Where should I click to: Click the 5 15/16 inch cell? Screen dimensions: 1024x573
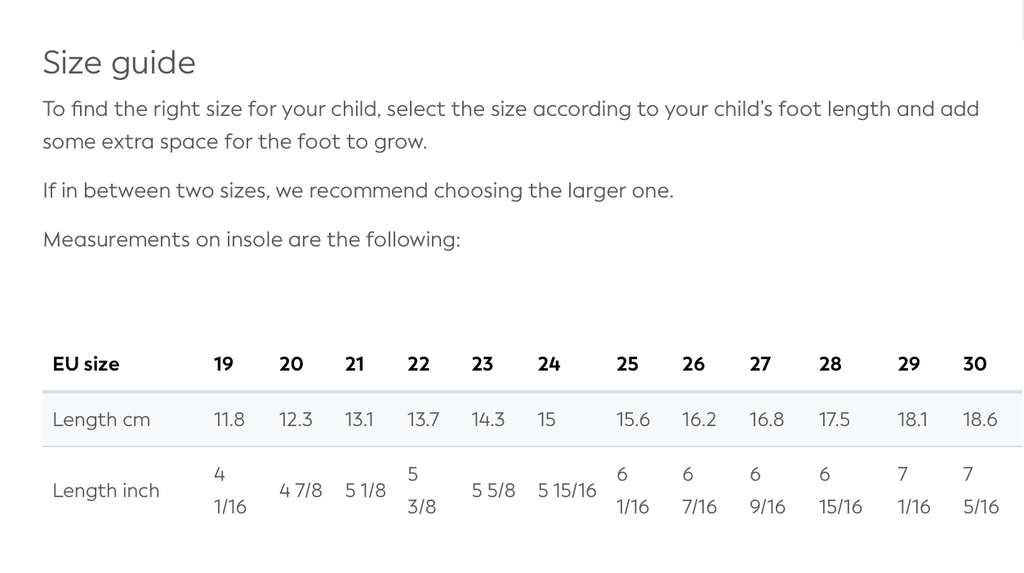point(567,490)
